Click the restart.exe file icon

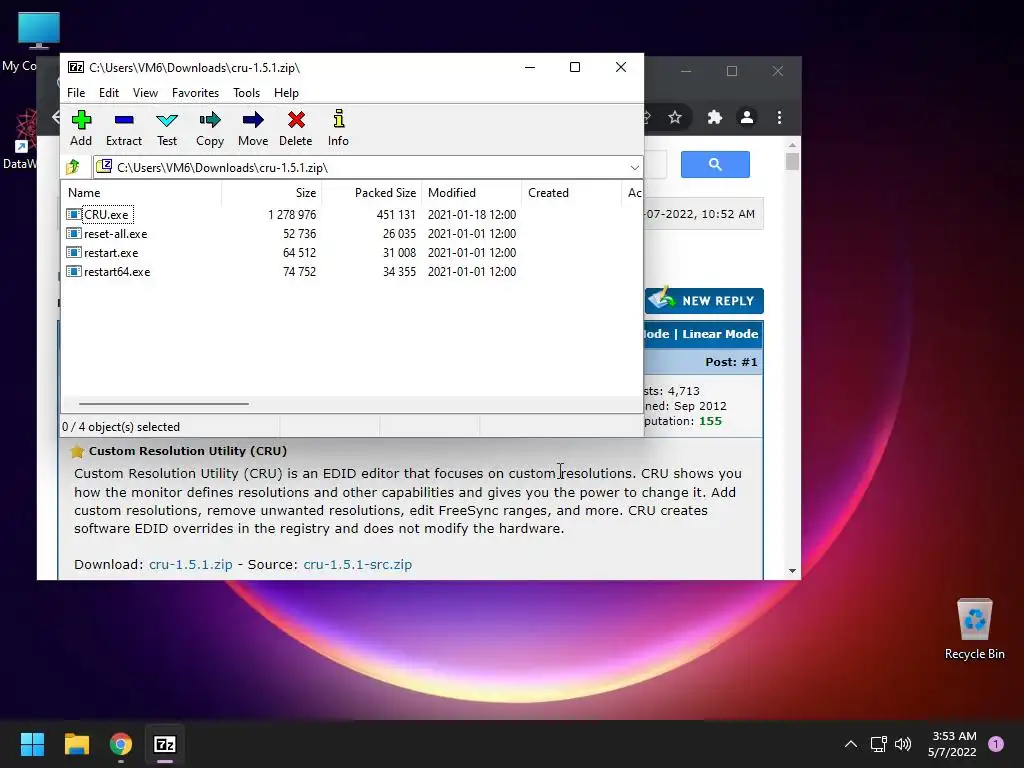click(x=74, y=252)
